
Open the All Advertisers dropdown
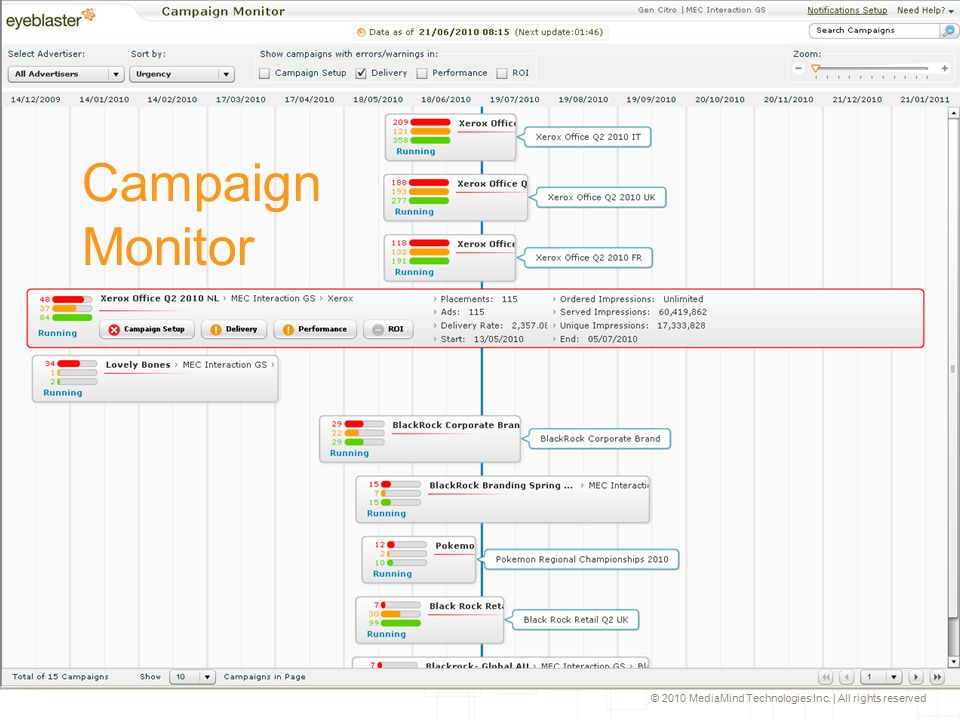[66, 74]
